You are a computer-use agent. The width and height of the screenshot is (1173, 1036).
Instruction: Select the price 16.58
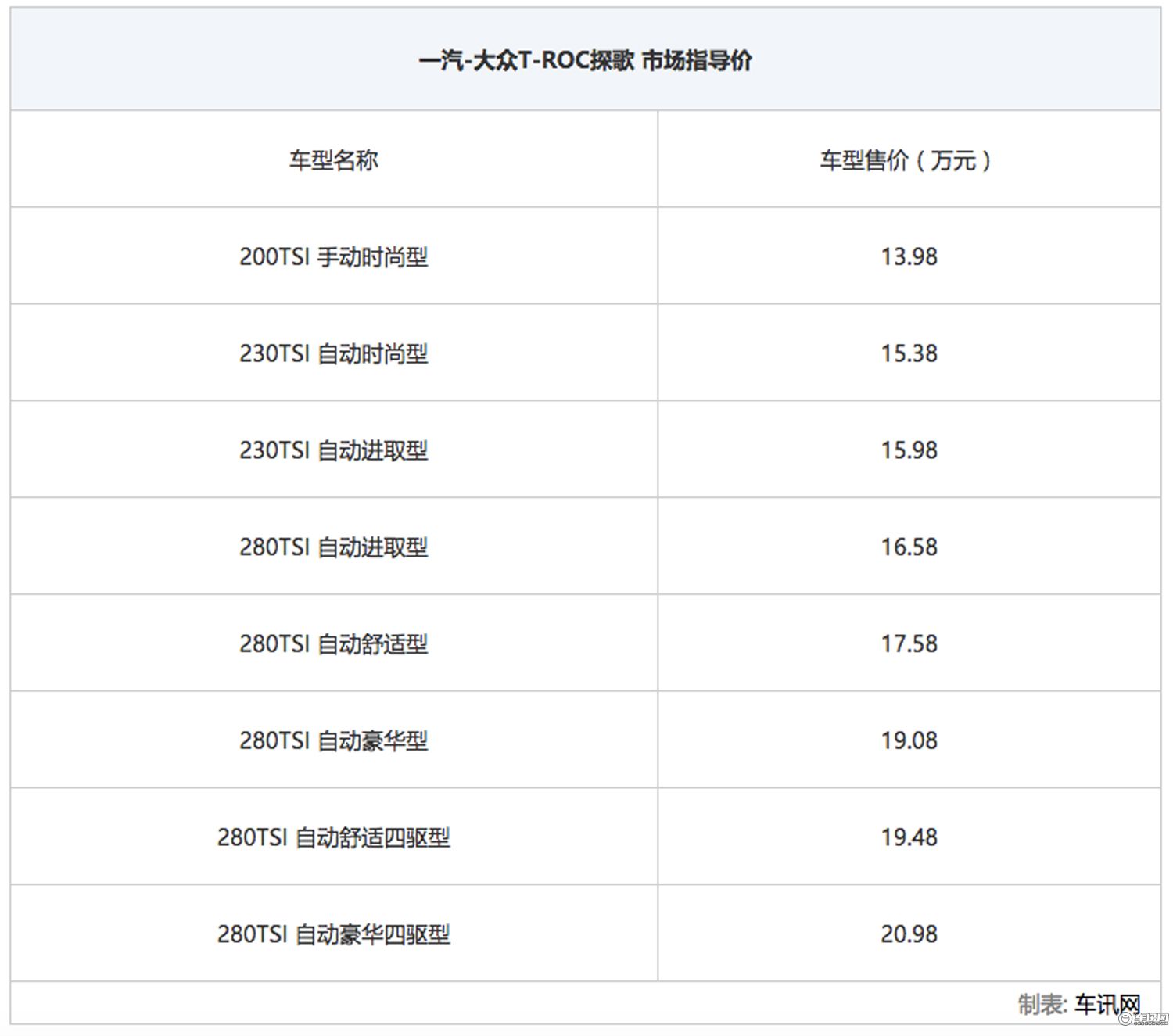[x=909, y=547]
